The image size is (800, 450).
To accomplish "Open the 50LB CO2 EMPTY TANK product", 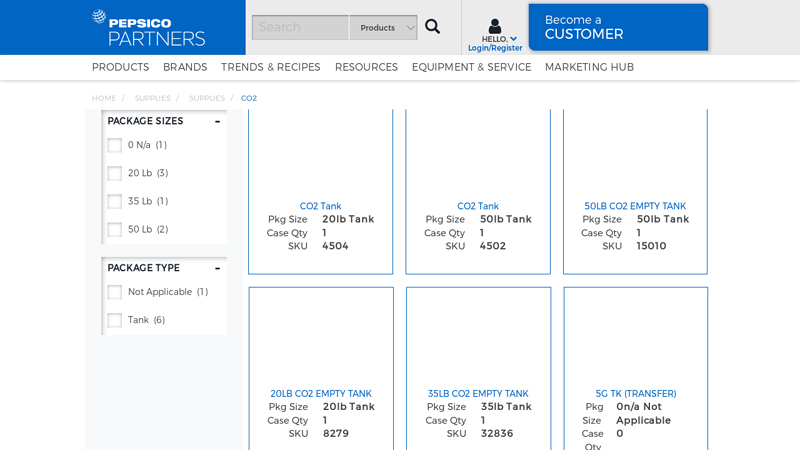I will [635, 206].
